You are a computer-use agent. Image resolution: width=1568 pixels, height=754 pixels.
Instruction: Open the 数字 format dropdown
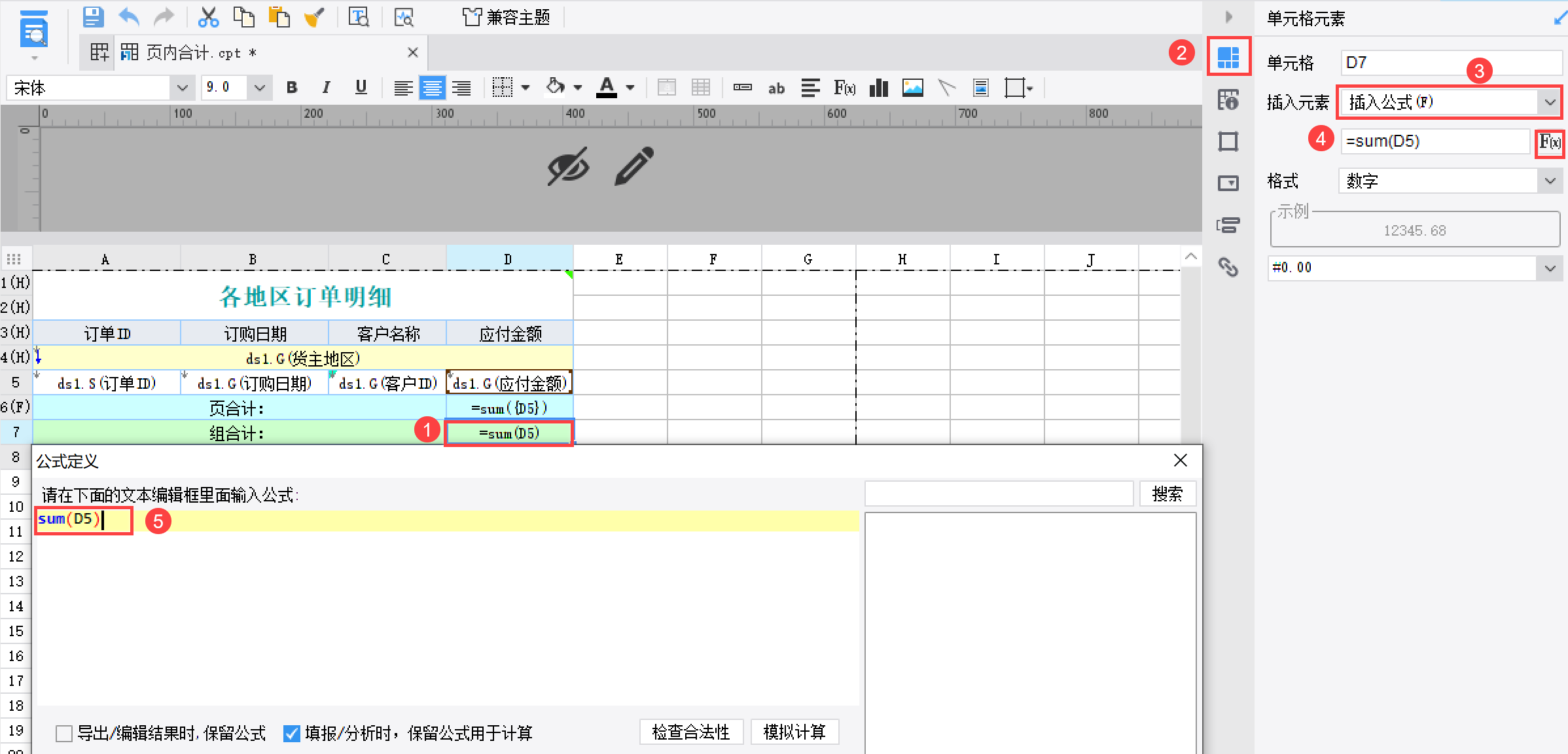[x=1549, y=181]
